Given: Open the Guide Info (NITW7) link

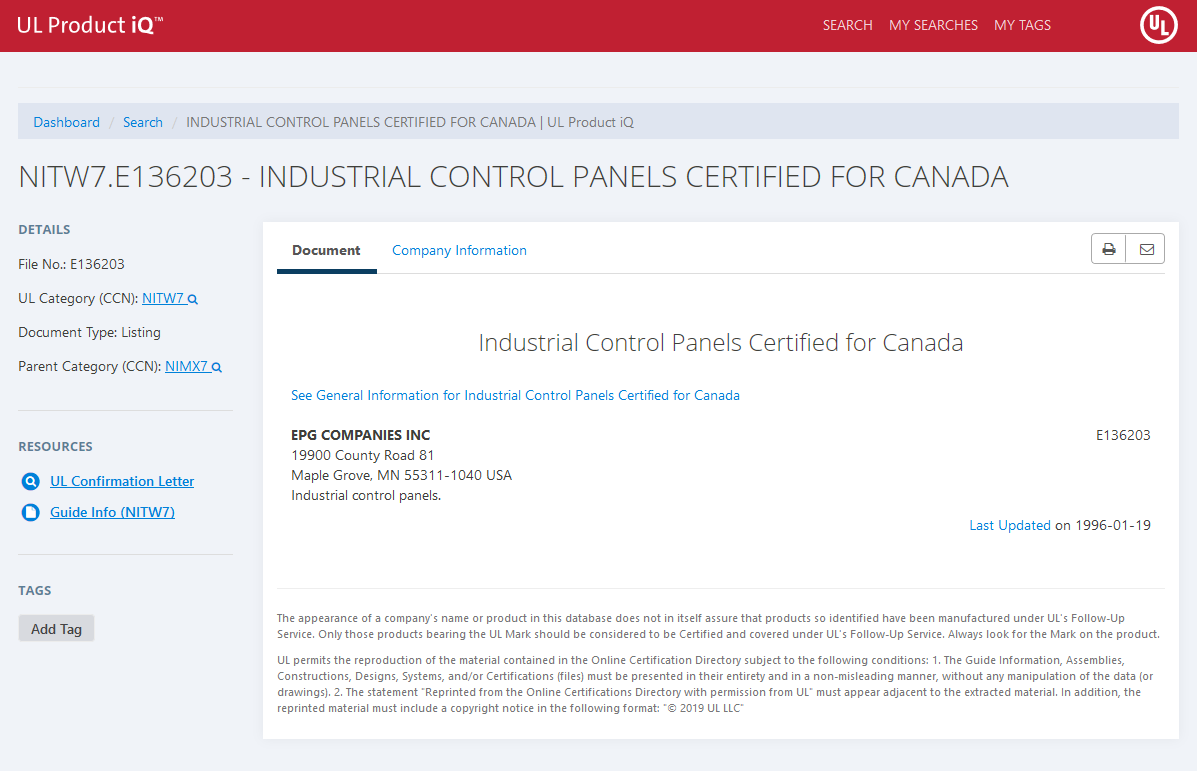Looking at the screenshot, I should [112, 512].
